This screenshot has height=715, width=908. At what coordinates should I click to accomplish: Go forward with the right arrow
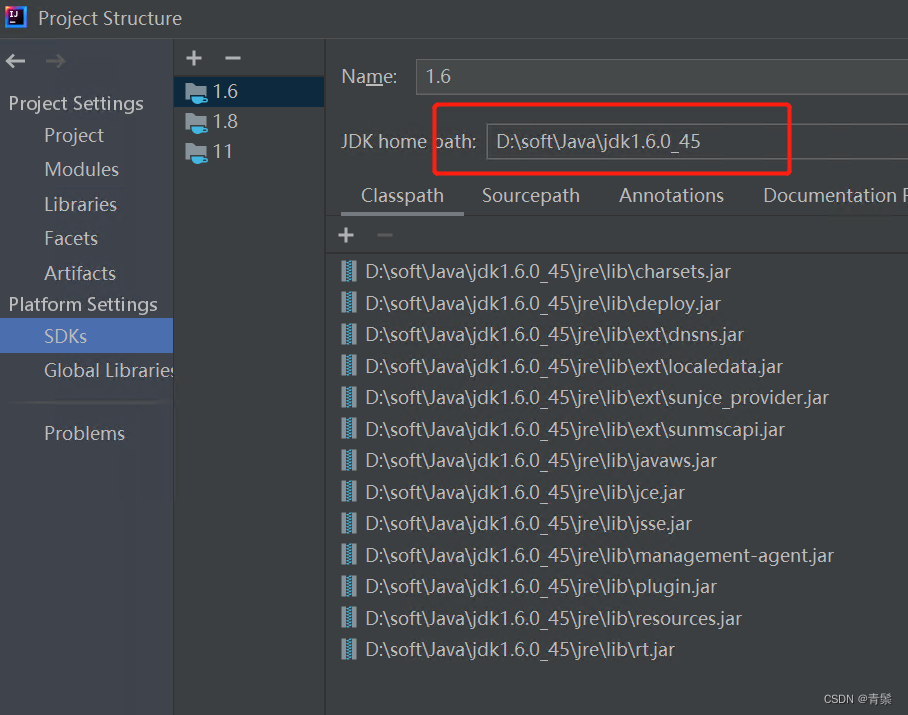tap(56, 61)
